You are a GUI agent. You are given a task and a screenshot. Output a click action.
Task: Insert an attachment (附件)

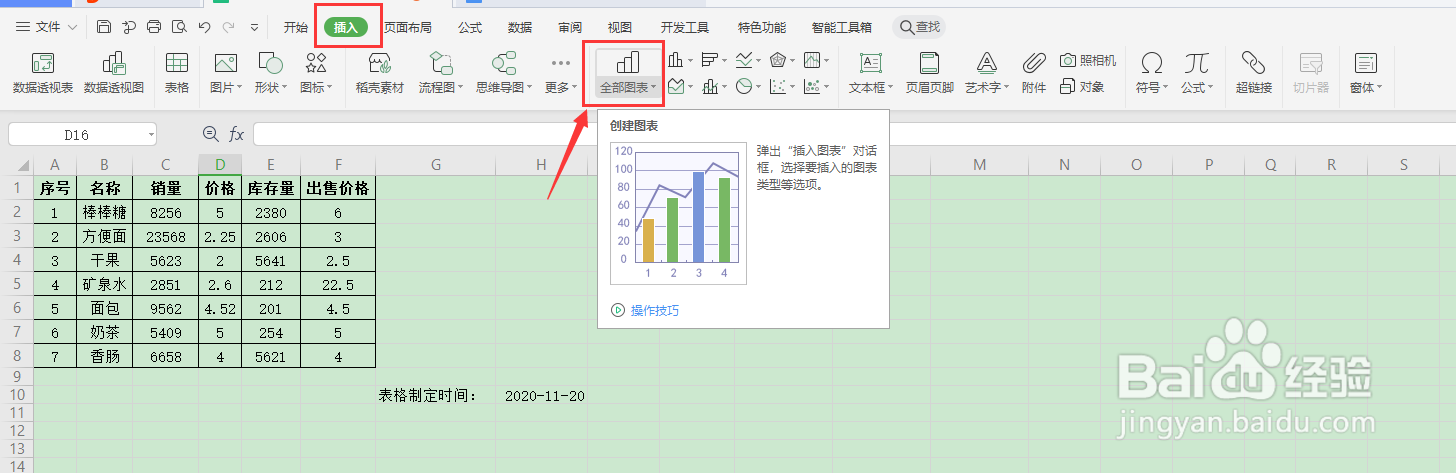(1034, 73)
